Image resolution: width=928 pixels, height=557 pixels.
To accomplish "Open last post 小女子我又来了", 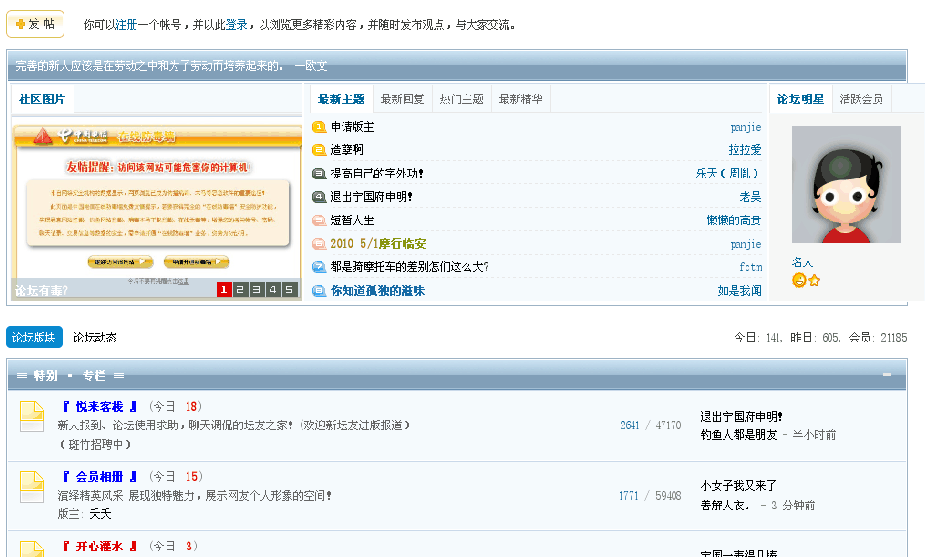I will (x=739, y=485).
